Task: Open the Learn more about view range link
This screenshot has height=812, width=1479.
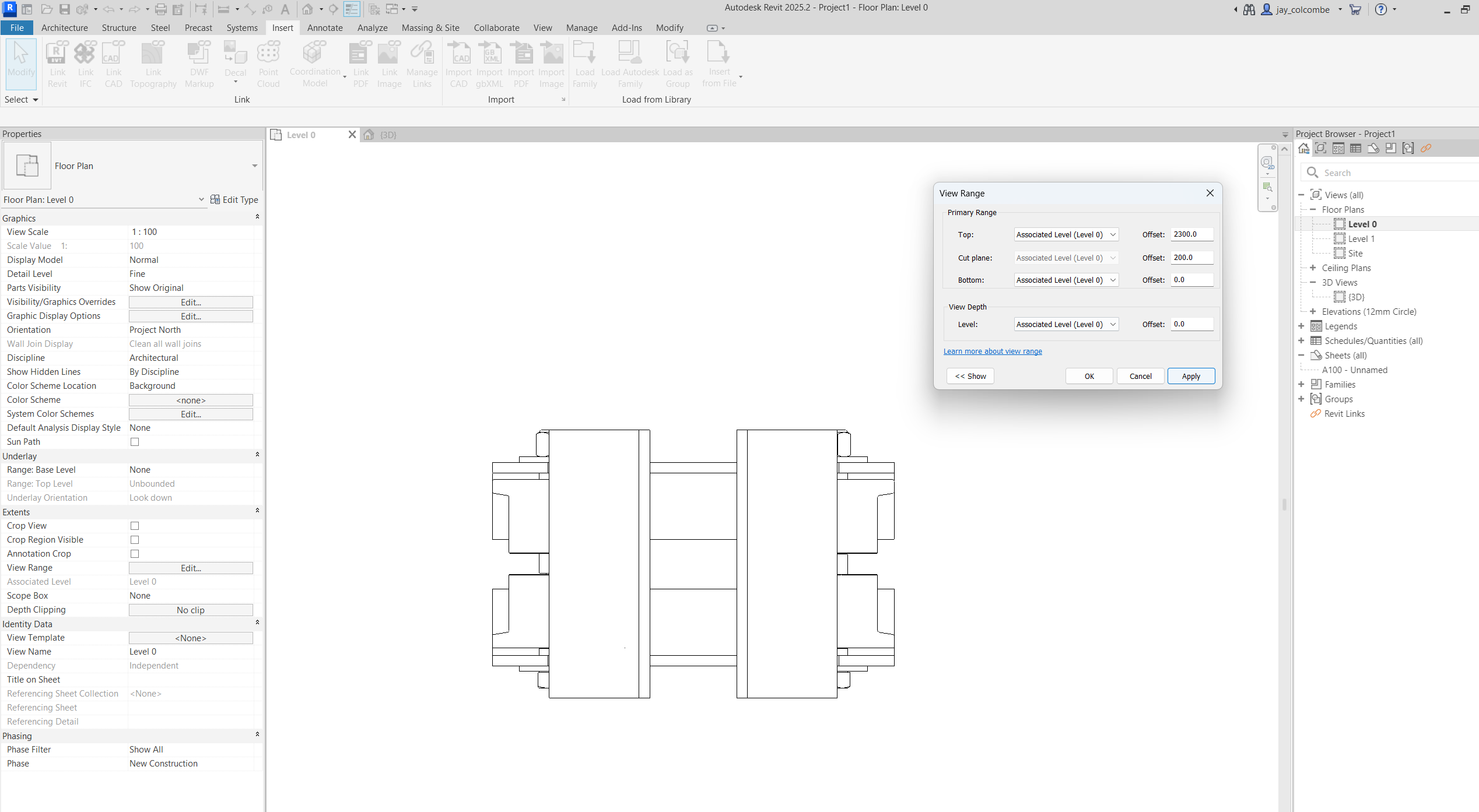Action: (x=993, y=351)
